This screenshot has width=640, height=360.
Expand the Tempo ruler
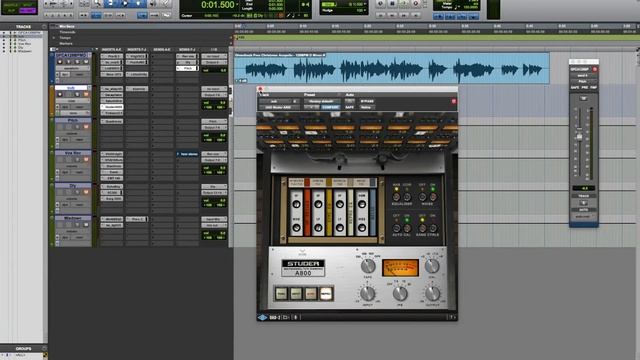(x=54, y=38)
